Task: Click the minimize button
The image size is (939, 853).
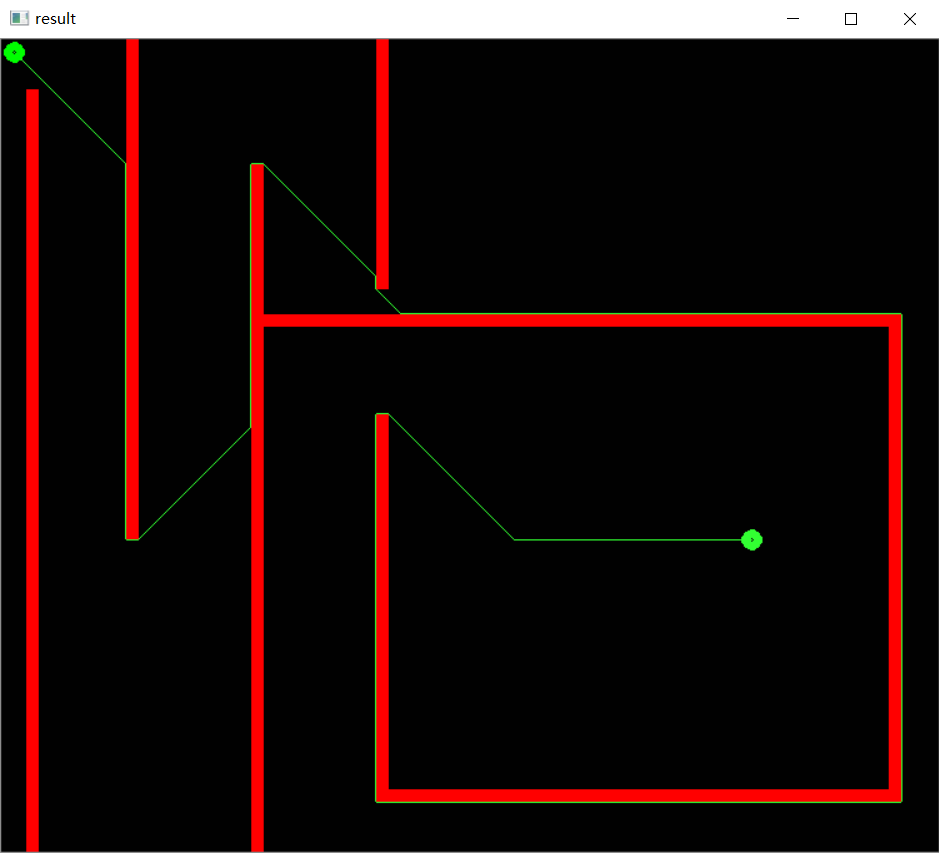Action: [793, 18]
